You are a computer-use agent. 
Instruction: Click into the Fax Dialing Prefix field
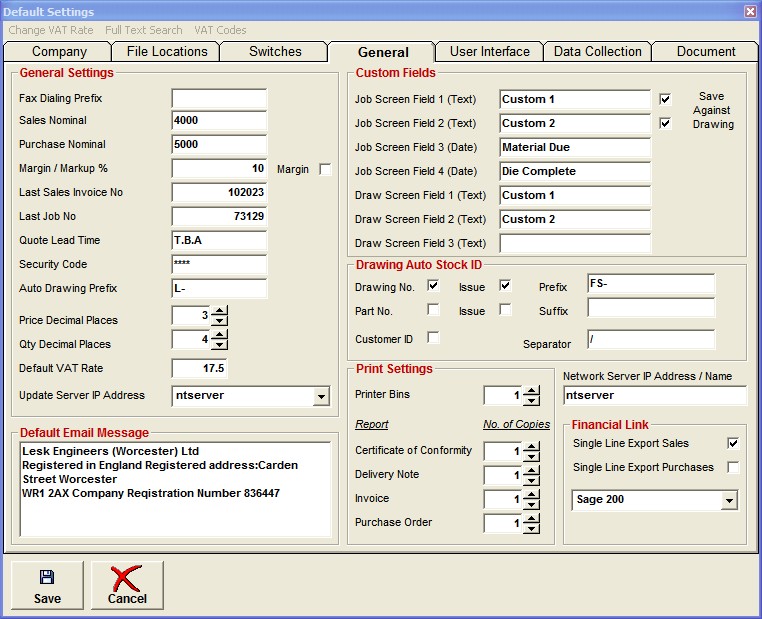[x=219, y=99]
